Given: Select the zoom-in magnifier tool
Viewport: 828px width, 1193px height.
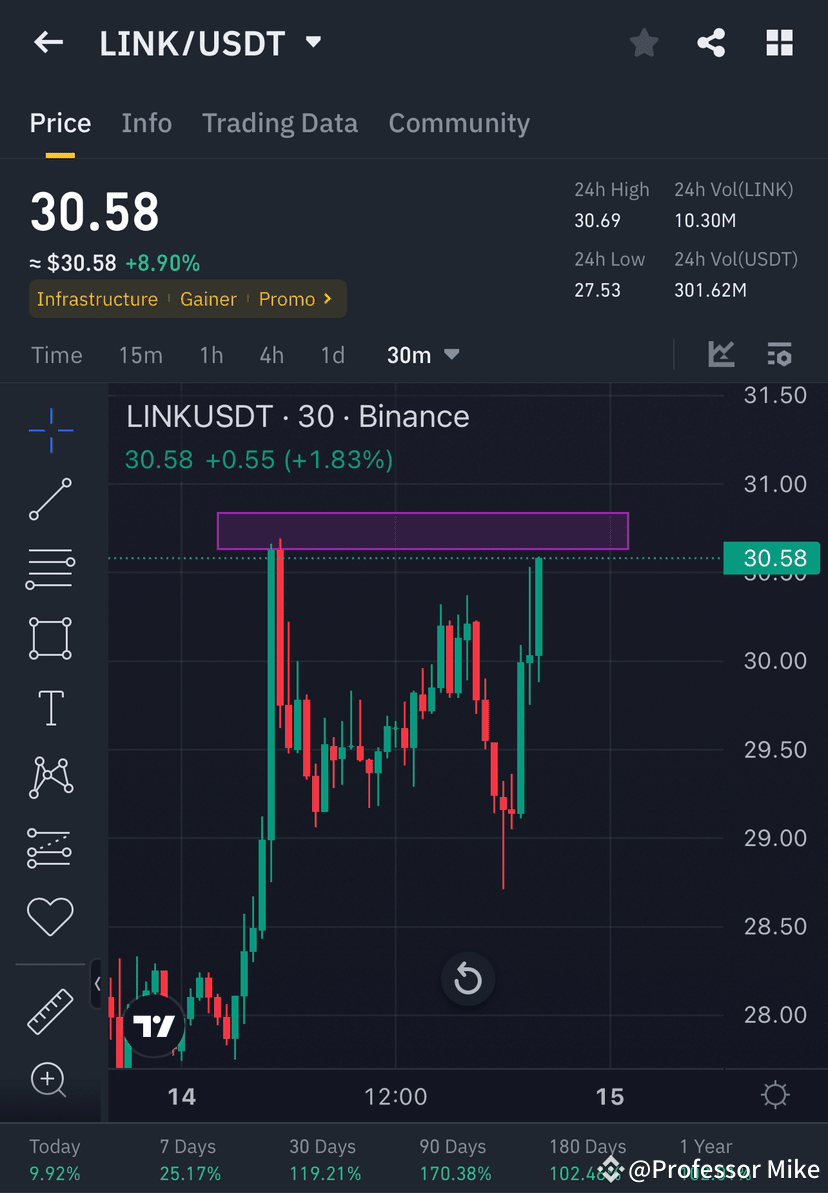Looking at the screenshot, I should pos(50,1080).
